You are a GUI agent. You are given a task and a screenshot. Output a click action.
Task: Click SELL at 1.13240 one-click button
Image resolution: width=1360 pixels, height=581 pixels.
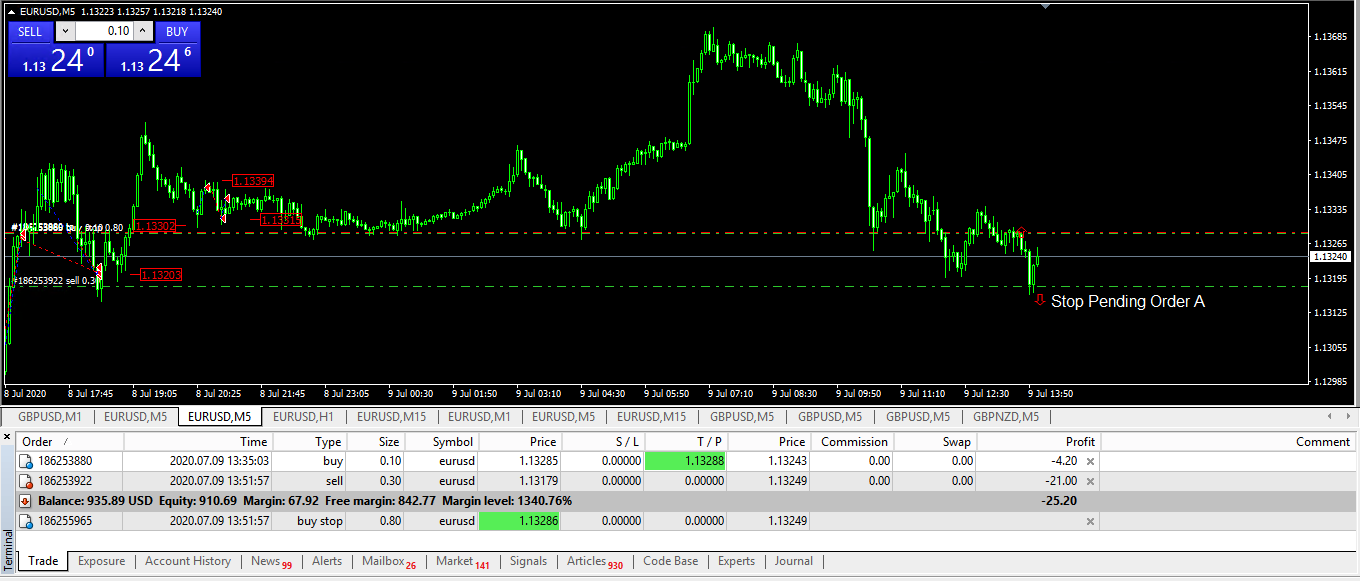pyautogui.click(x=55, y=60)
